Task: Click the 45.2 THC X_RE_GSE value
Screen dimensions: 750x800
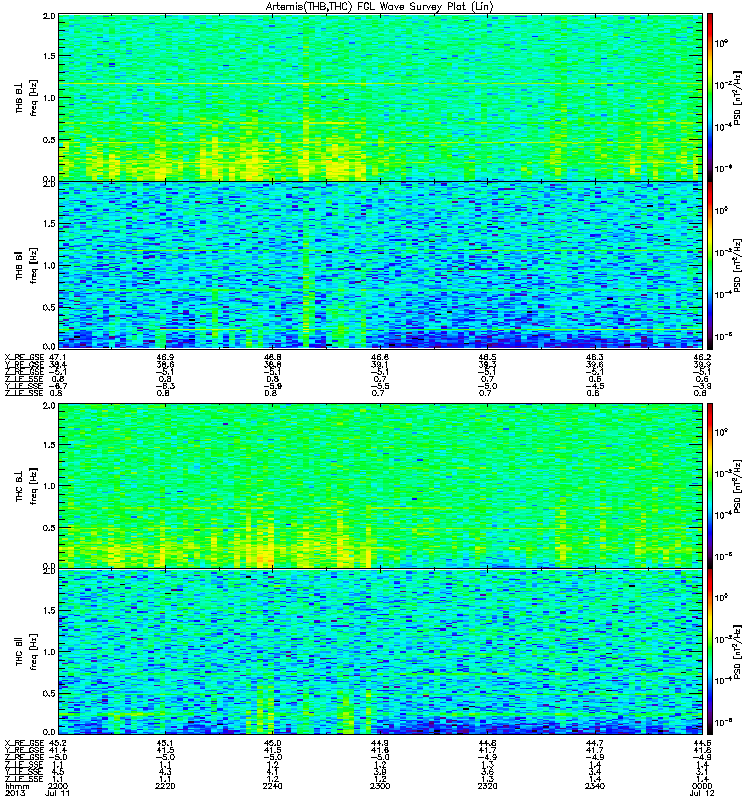Action: [x=57, y=743]
